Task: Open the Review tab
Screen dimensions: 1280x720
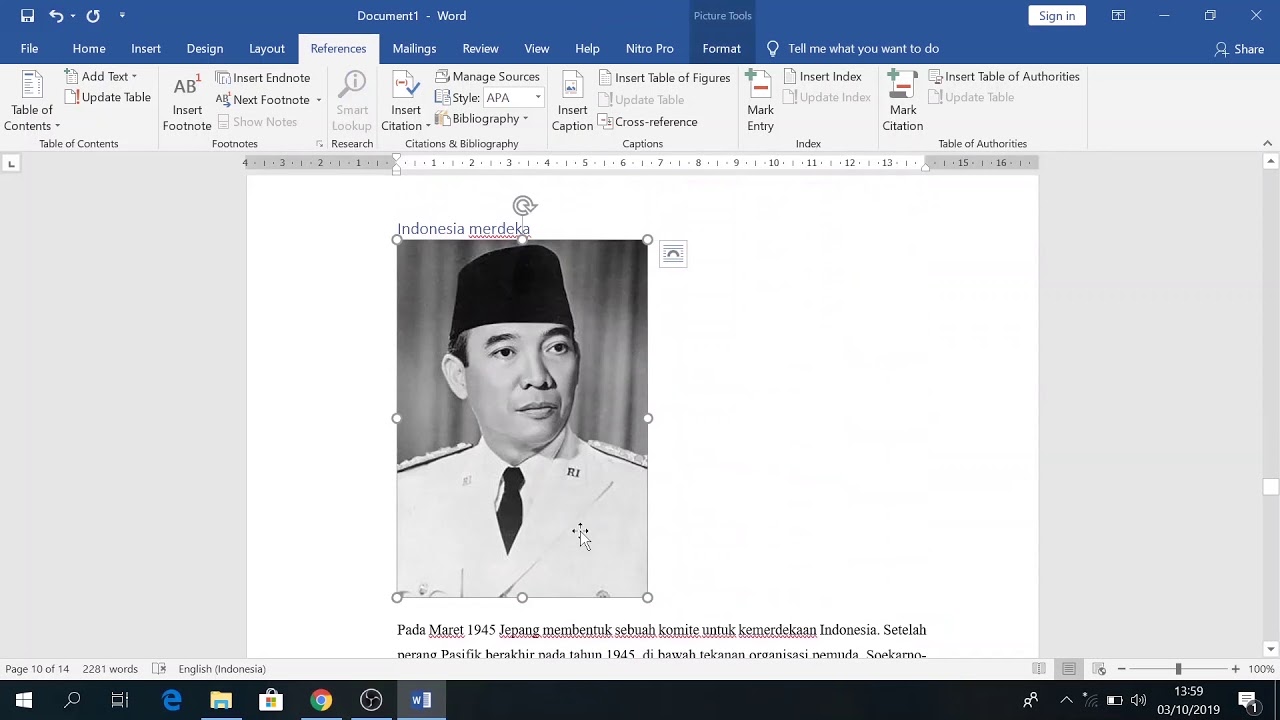Action: point(480,48)
